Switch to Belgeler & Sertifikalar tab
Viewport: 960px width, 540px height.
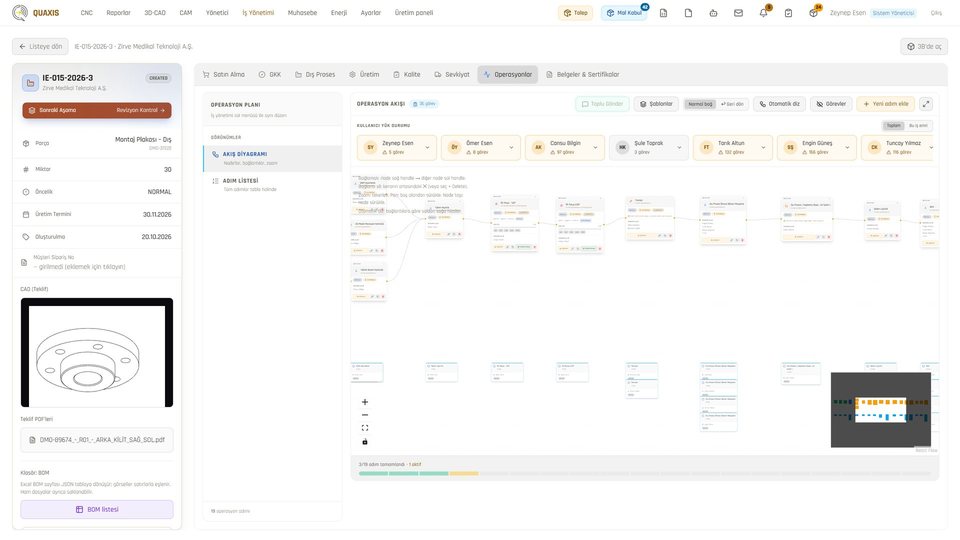(582, 75)
